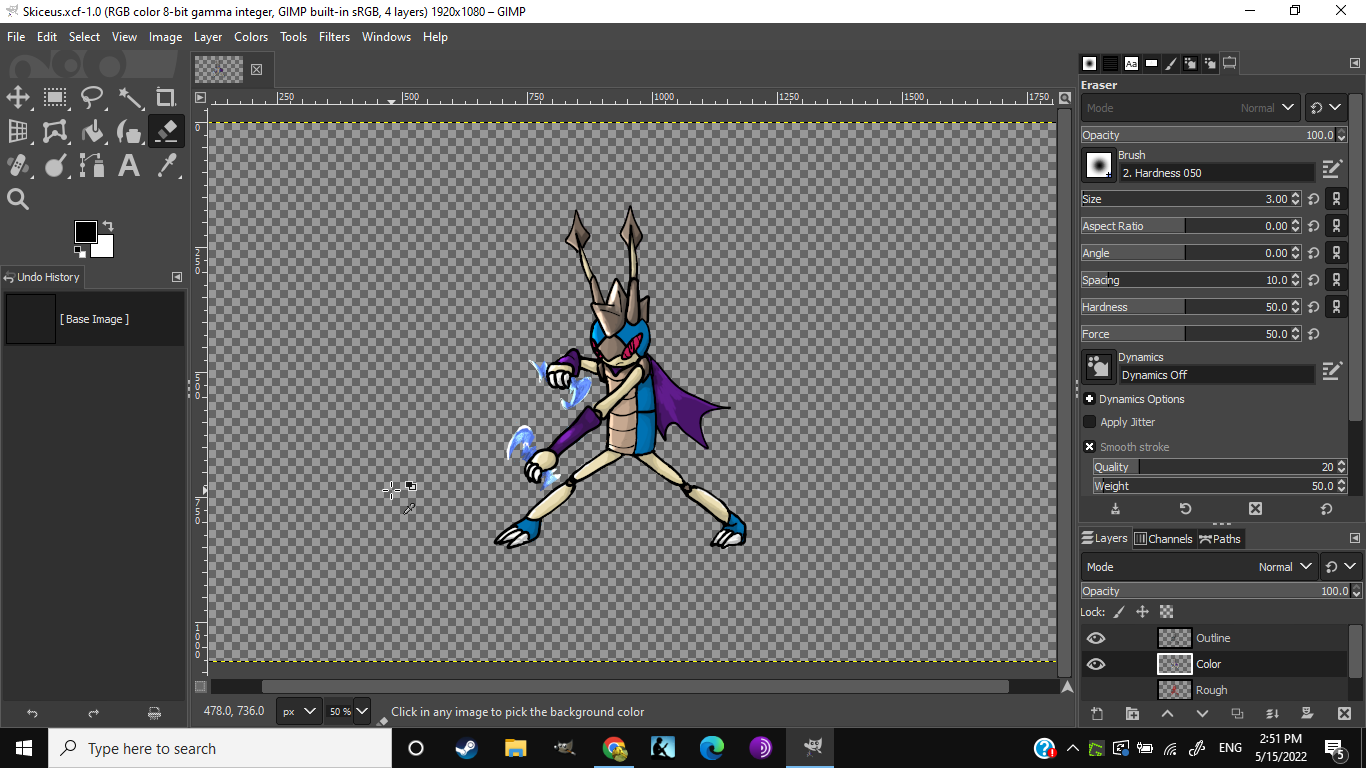Image resolution: width=1366 pixels, height=768 pixels.
Task: Select the Unified Transform grid tool
Action: (x=18, y=131)
